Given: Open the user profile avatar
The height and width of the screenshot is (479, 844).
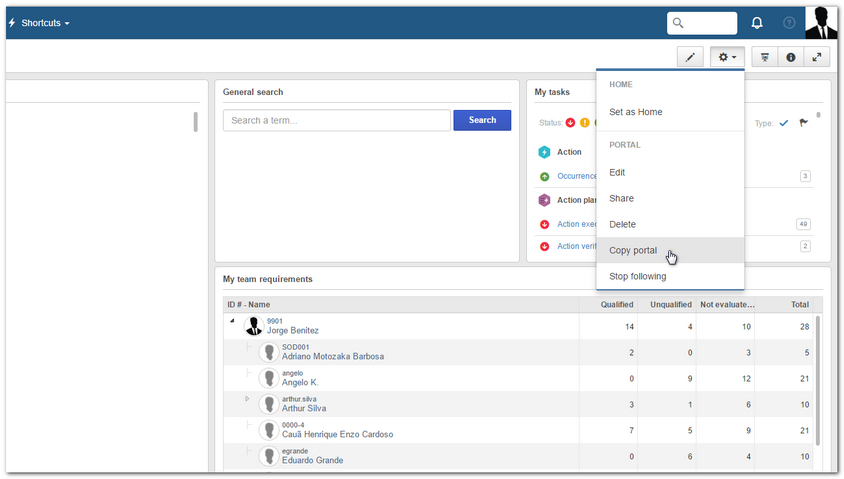Looking at the screenshot, I should tap(821, 23).
